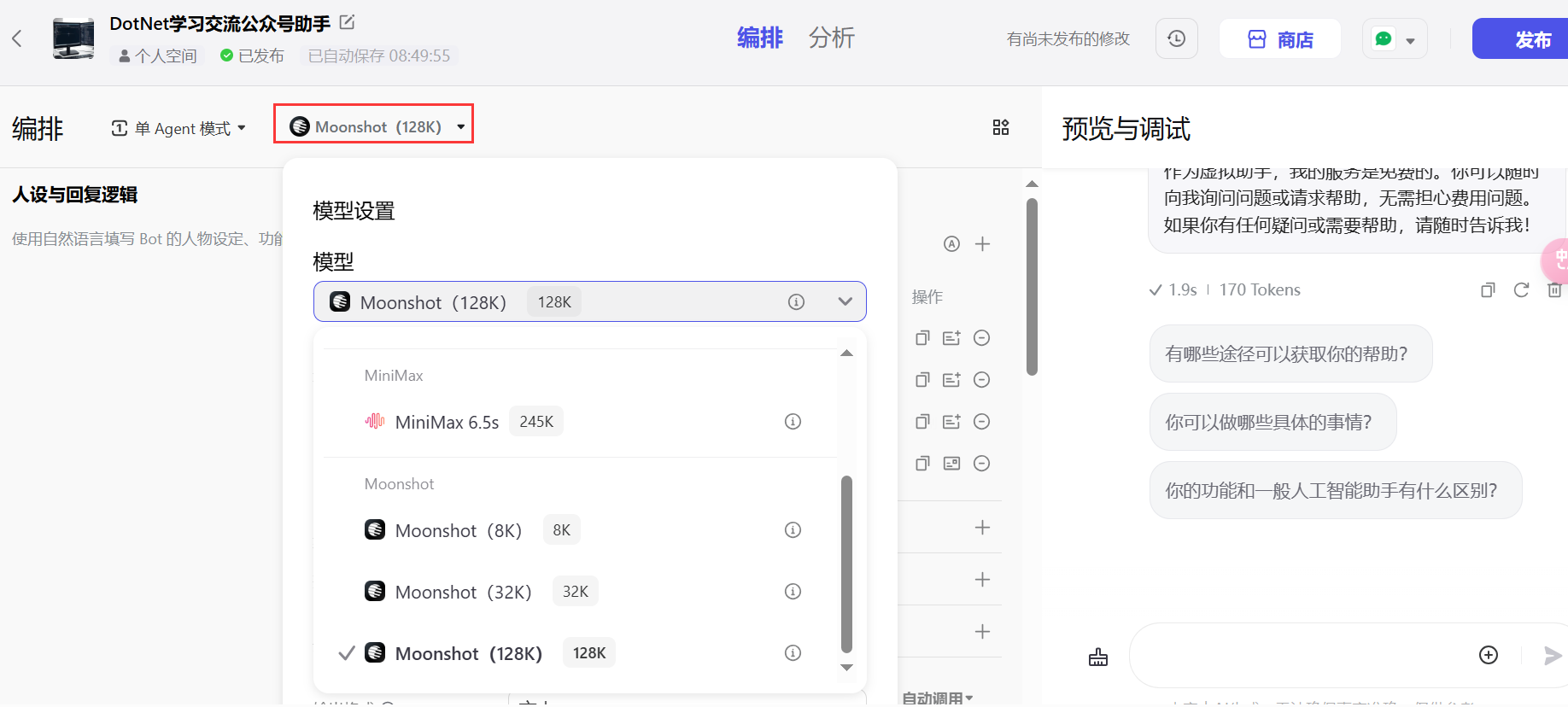This screenshot has width=1568, height=707.
Task: Open the 个人空间 workspace label
Action: [x=158, y=56]
